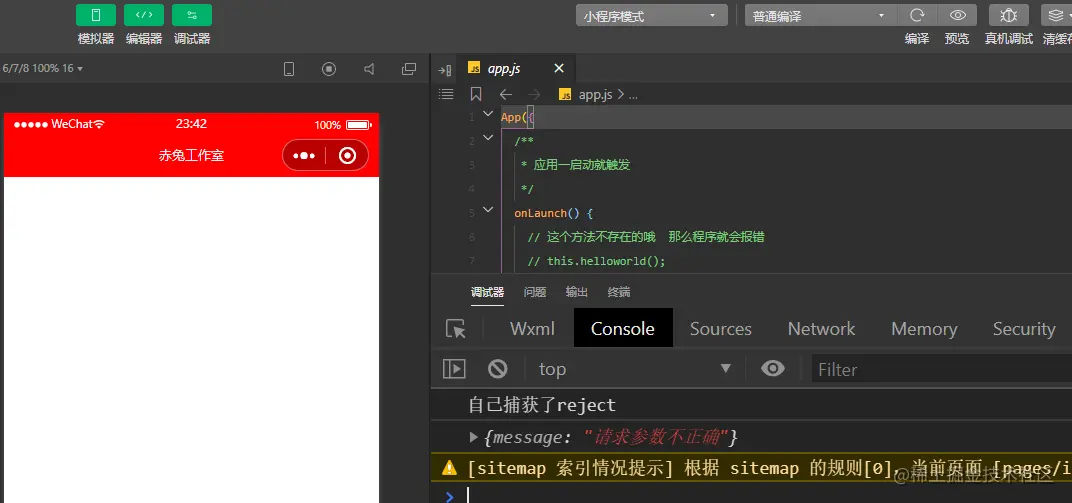Click the onLaunch() code line
The width and height of the screenshot is (1072, 503).
[554, 213]
